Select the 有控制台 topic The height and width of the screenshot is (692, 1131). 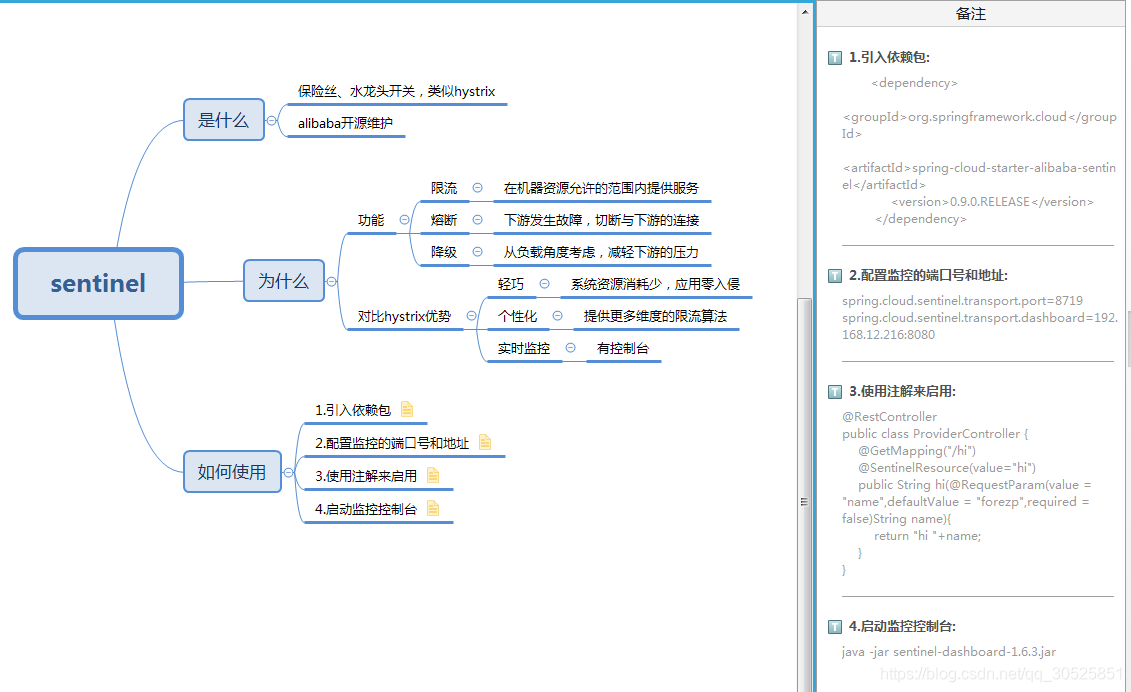(x=622, y=349)
